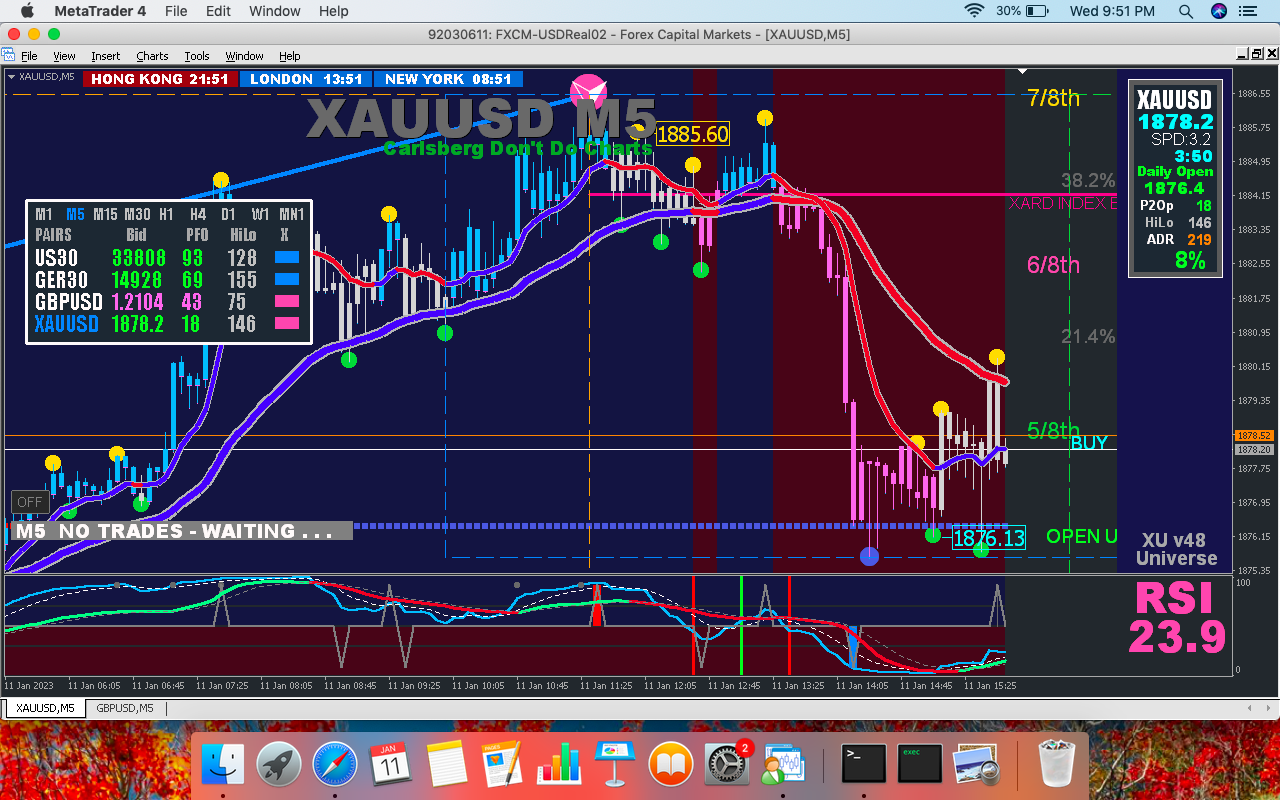Select the XAUUSD,M5 chart tab

pos(45,708)
